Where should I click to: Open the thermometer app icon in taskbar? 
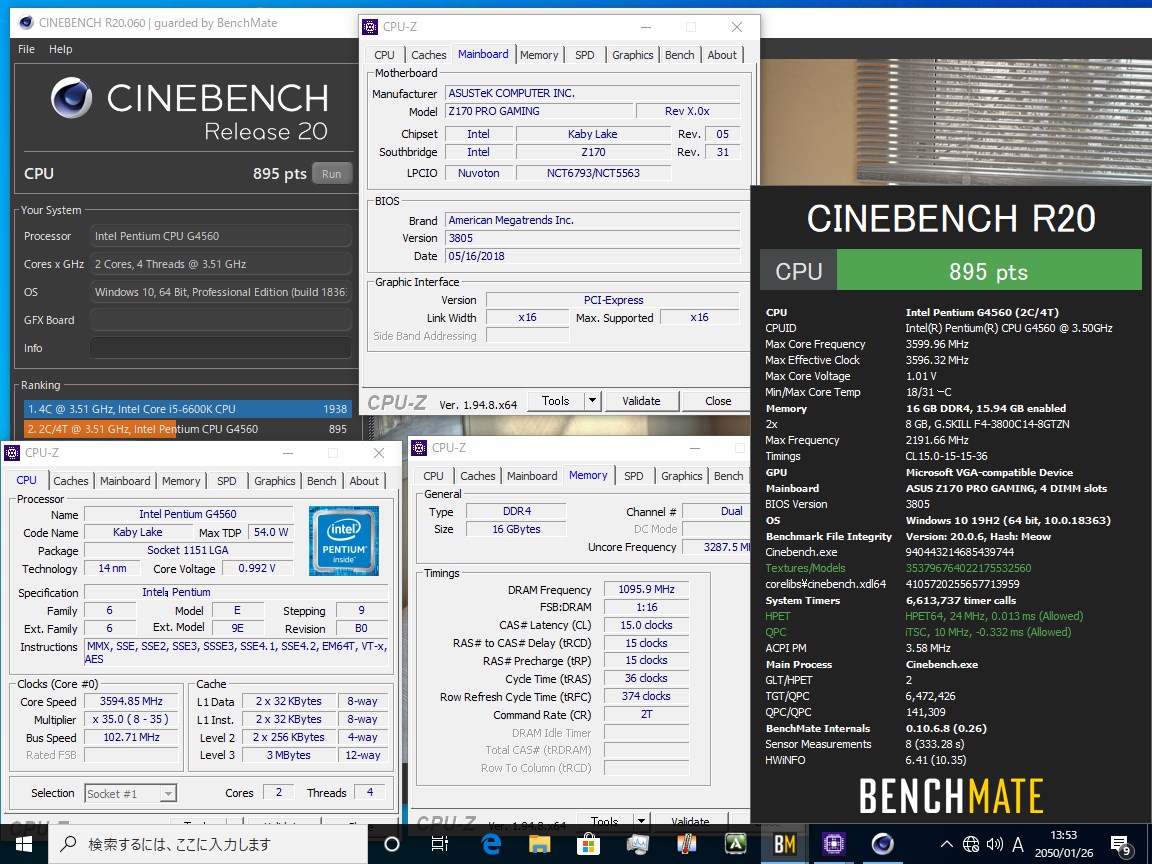pos(686,844)
